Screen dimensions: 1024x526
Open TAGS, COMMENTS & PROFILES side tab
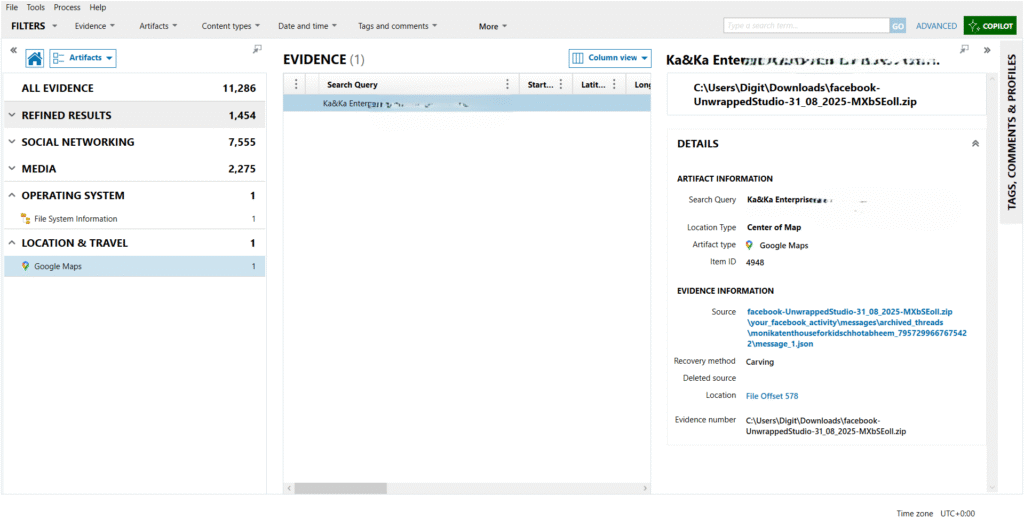pyautogui.click(x=1012, y=133)
